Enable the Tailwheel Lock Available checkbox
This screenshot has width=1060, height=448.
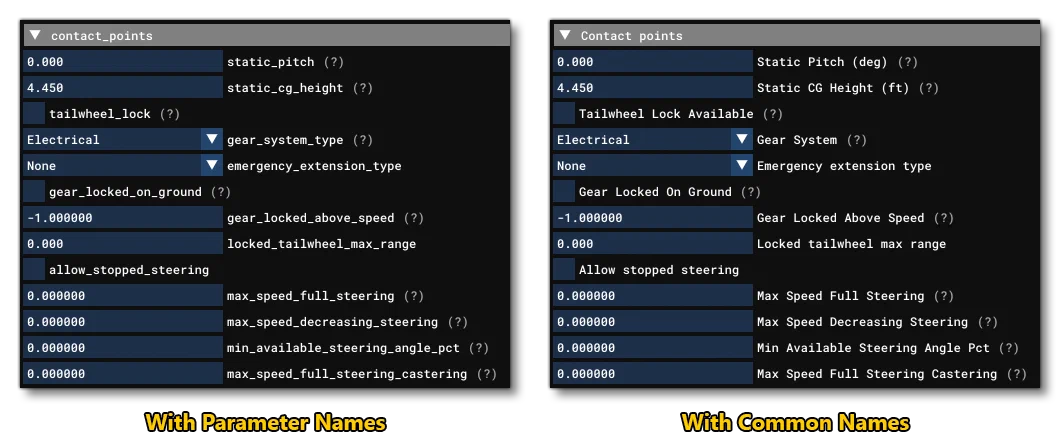click(564, 114)
